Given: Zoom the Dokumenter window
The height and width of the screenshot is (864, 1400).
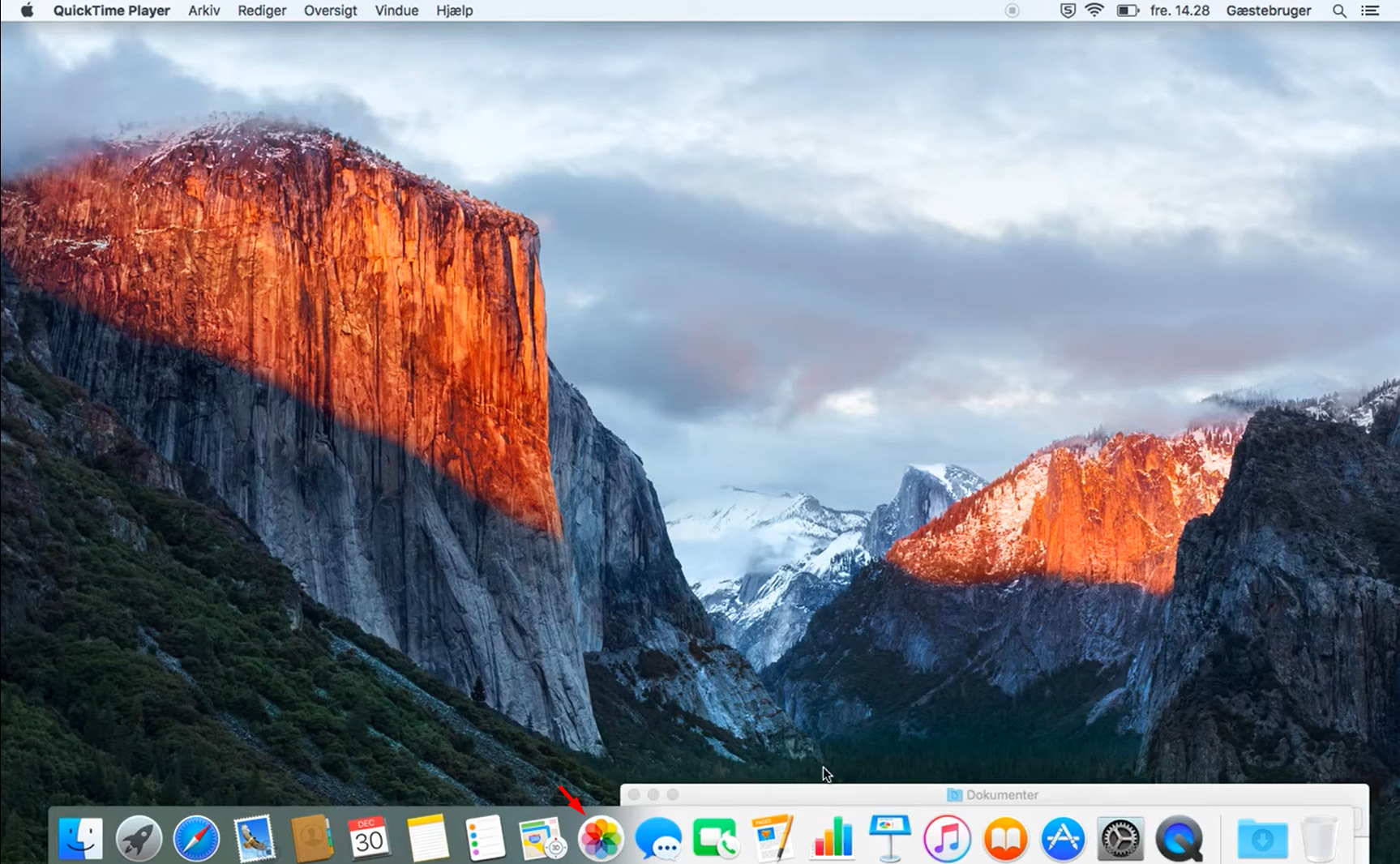Looking at the screenshot, I should tap(673, 795).
